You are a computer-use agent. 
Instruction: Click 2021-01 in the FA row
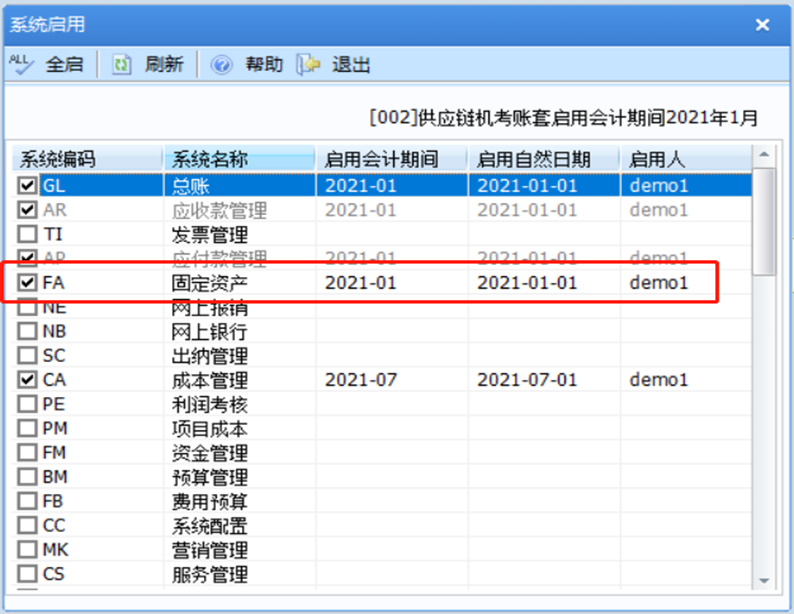coord(361,282)
